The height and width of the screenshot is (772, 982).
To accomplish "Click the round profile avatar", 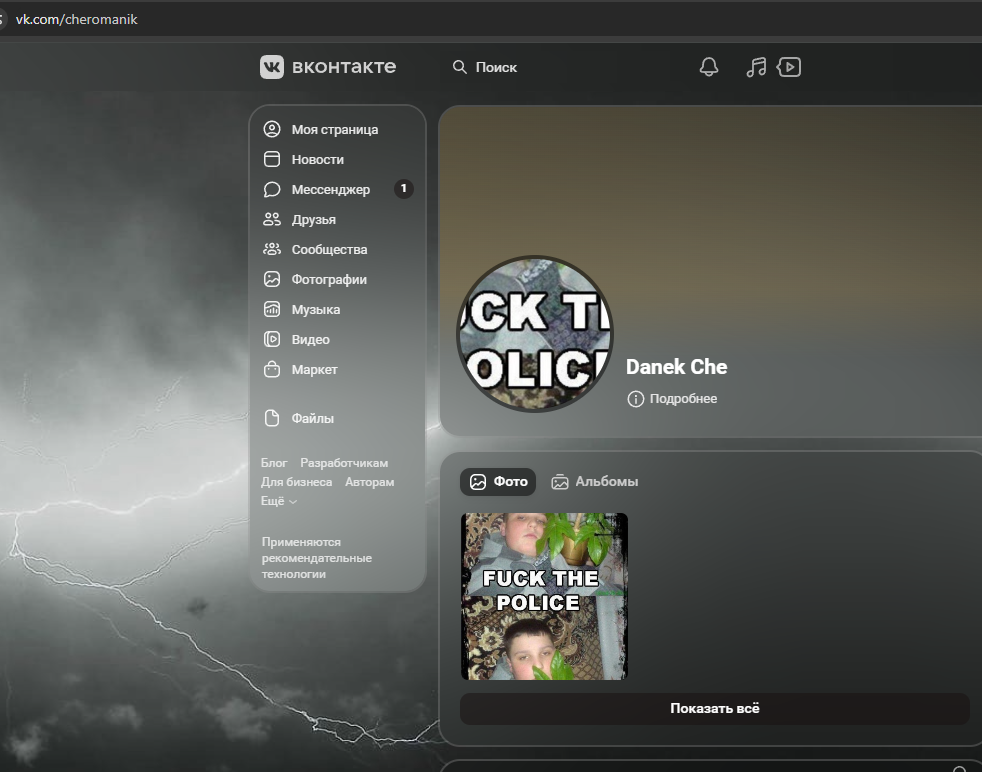I will coord(535,334).
